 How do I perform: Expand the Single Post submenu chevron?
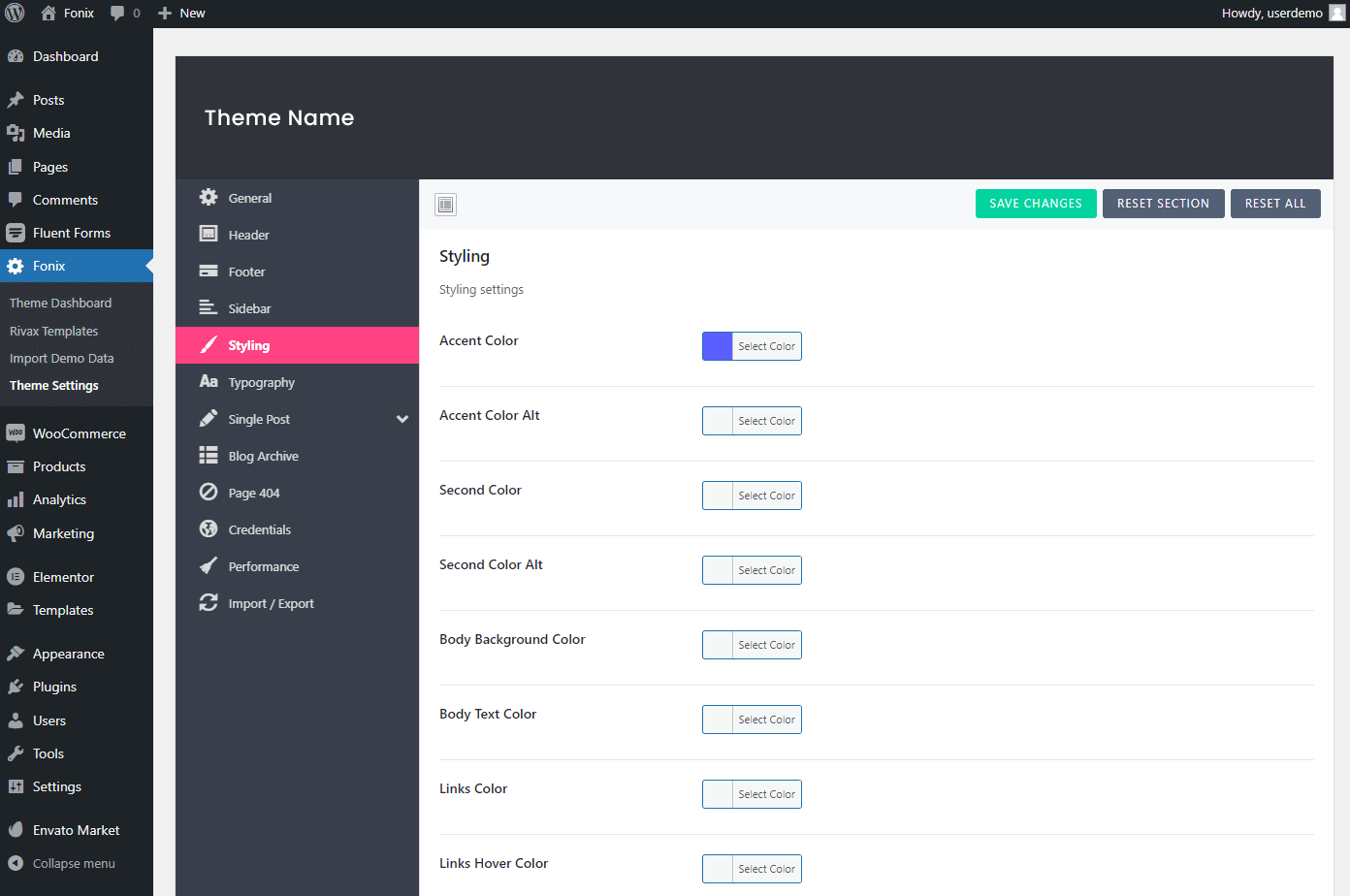click(x=402, y=419)
